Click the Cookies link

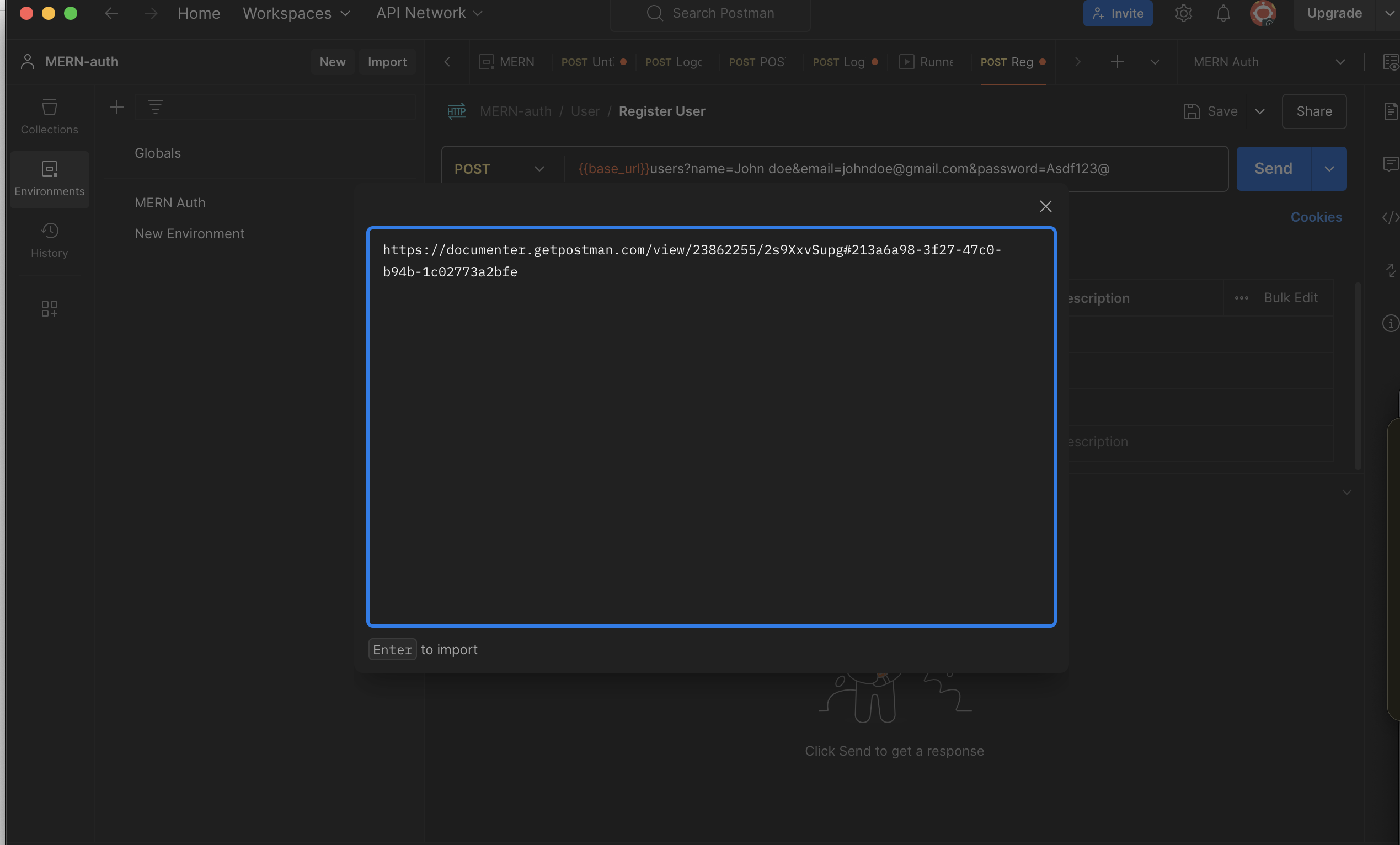tap(1316, 217)
